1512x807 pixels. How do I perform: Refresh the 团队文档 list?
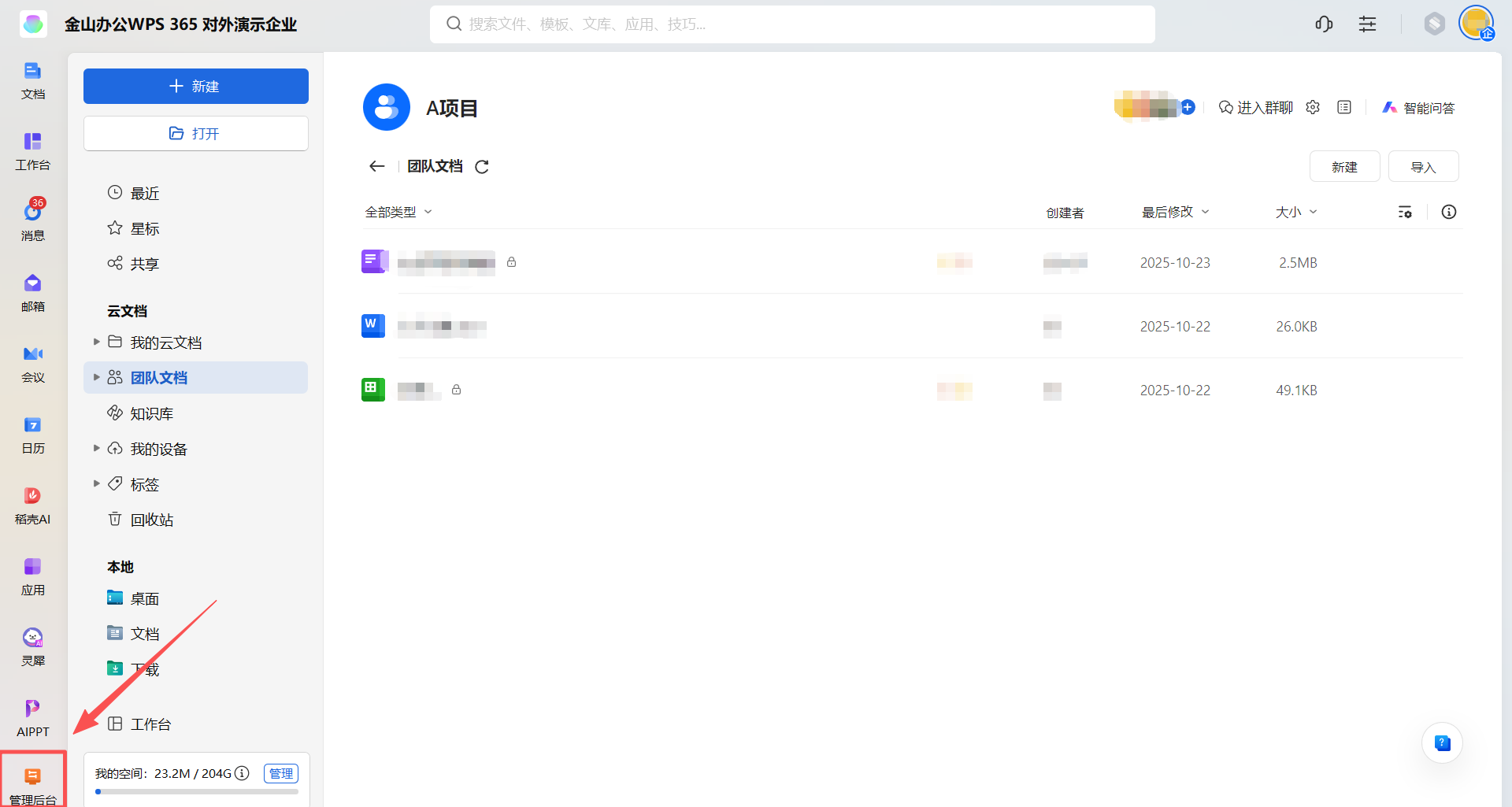(x=482, y=167)
